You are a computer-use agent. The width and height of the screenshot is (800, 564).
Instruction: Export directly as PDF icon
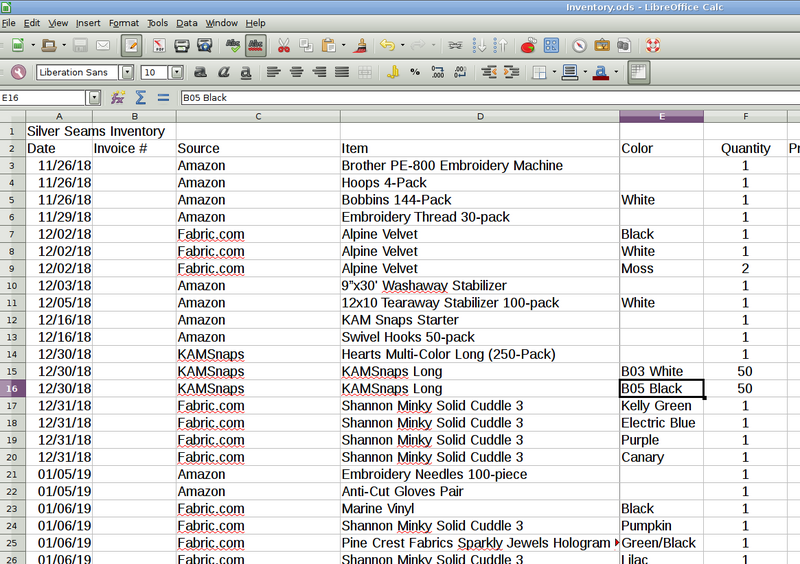tap(159, 45)
